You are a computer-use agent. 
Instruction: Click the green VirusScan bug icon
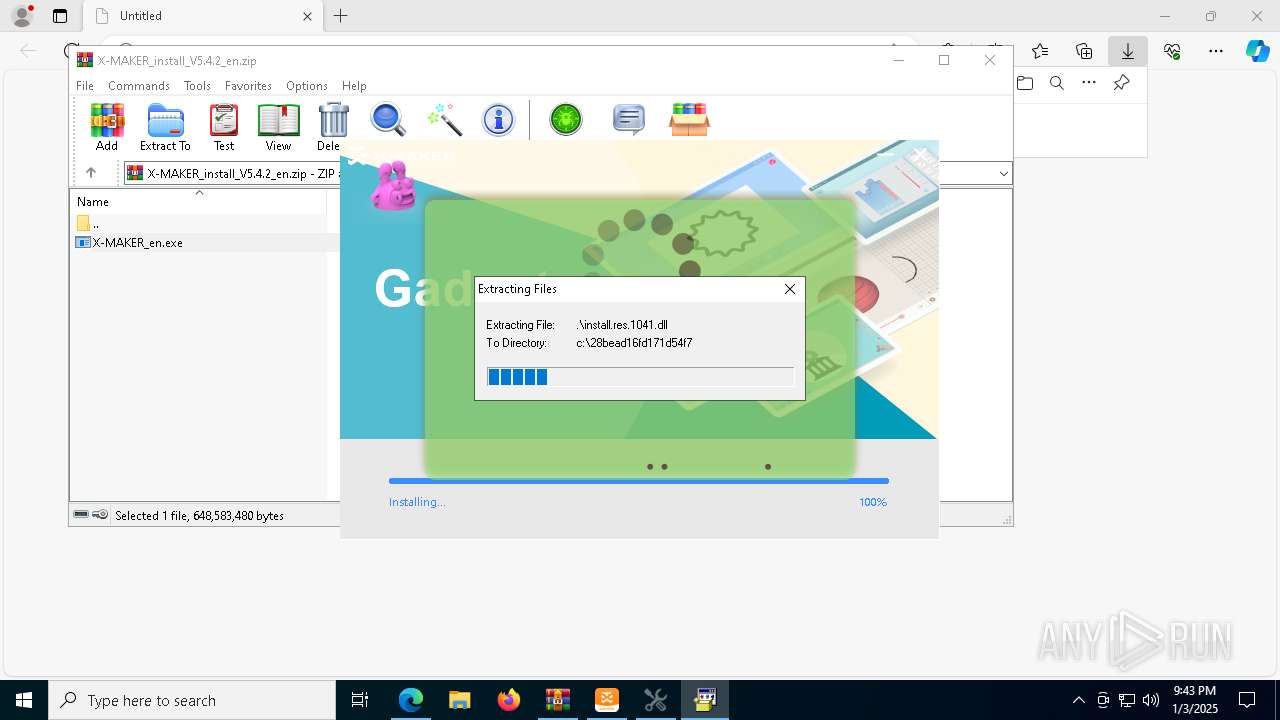566,120
